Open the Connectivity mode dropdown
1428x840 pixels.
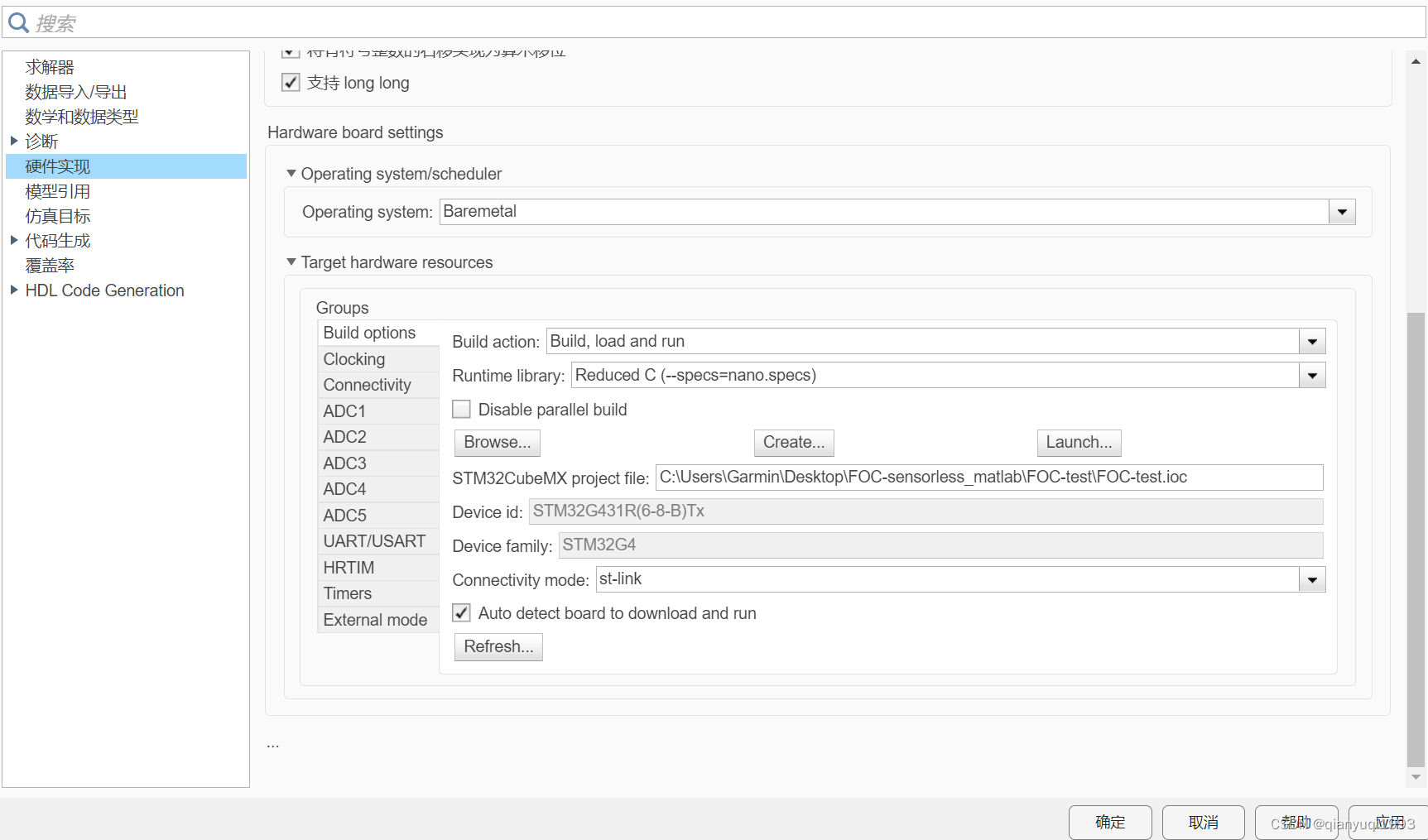[1311, 580]
